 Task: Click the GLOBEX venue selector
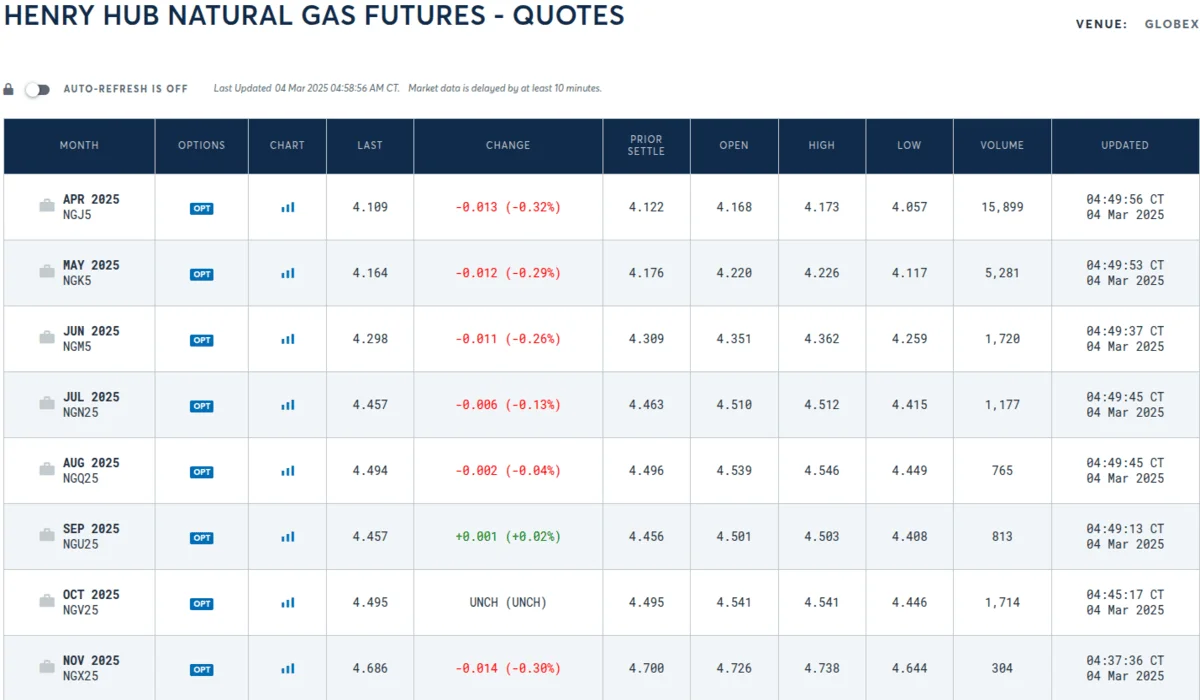click(1171, 24)
